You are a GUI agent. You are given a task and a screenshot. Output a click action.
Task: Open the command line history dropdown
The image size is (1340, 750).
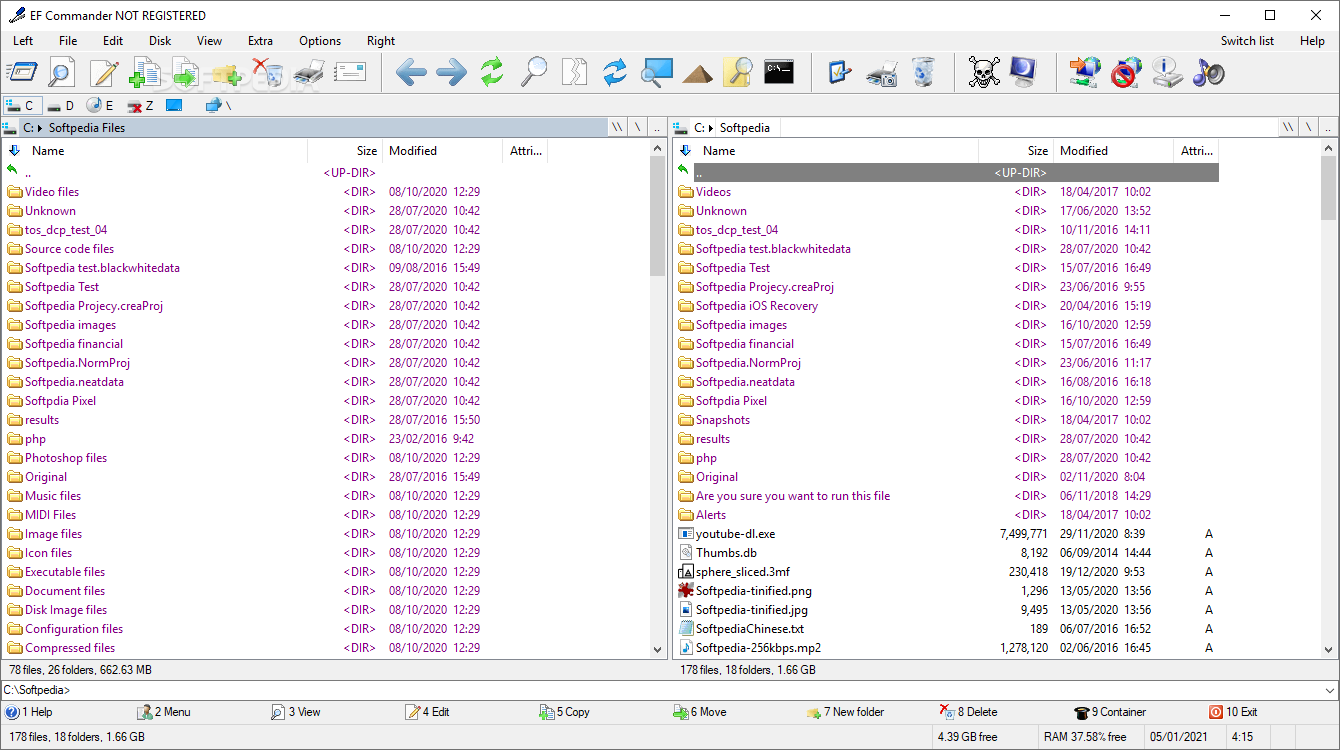click(1329, 690)
